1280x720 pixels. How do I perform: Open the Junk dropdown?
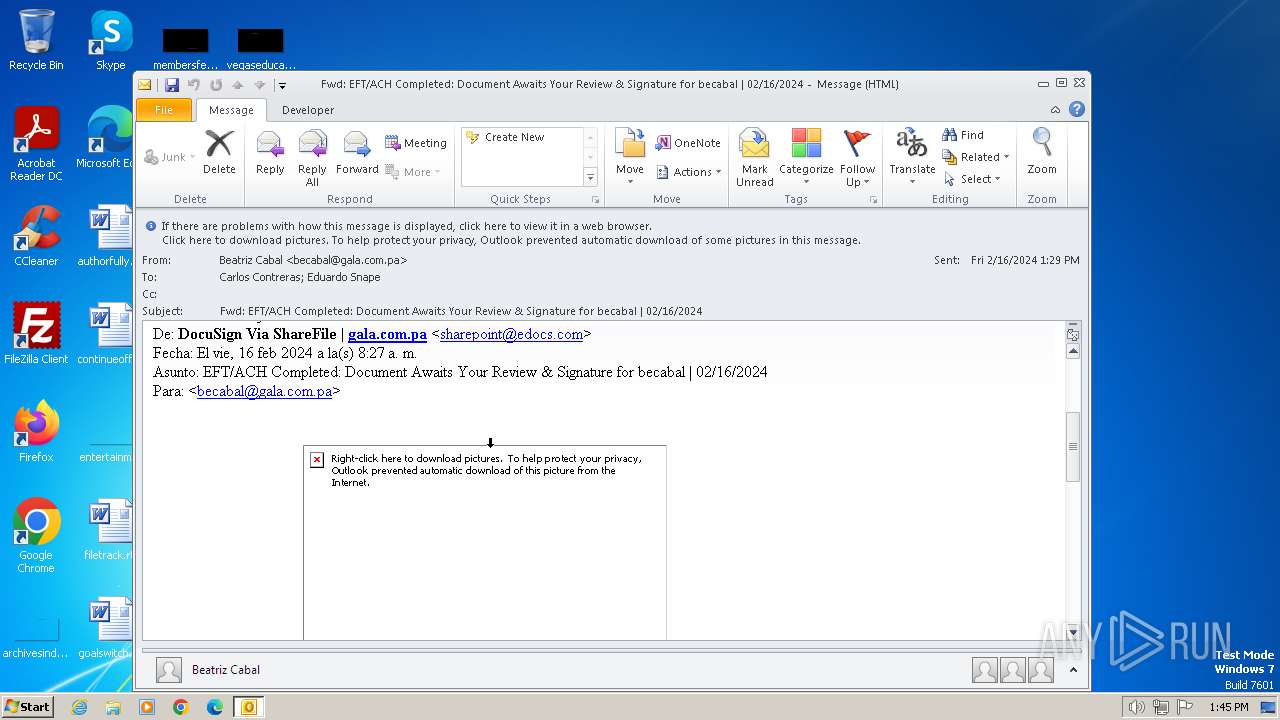171,157
